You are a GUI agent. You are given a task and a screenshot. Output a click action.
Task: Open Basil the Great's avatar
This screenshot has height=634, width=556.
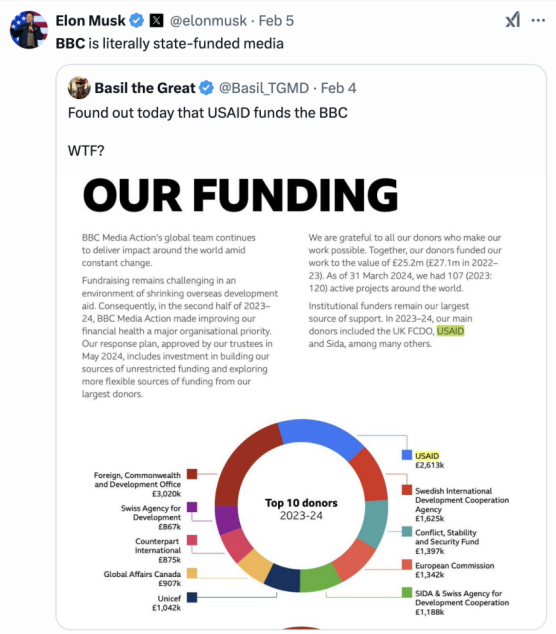pyautogui.click(x=79, y=88)
